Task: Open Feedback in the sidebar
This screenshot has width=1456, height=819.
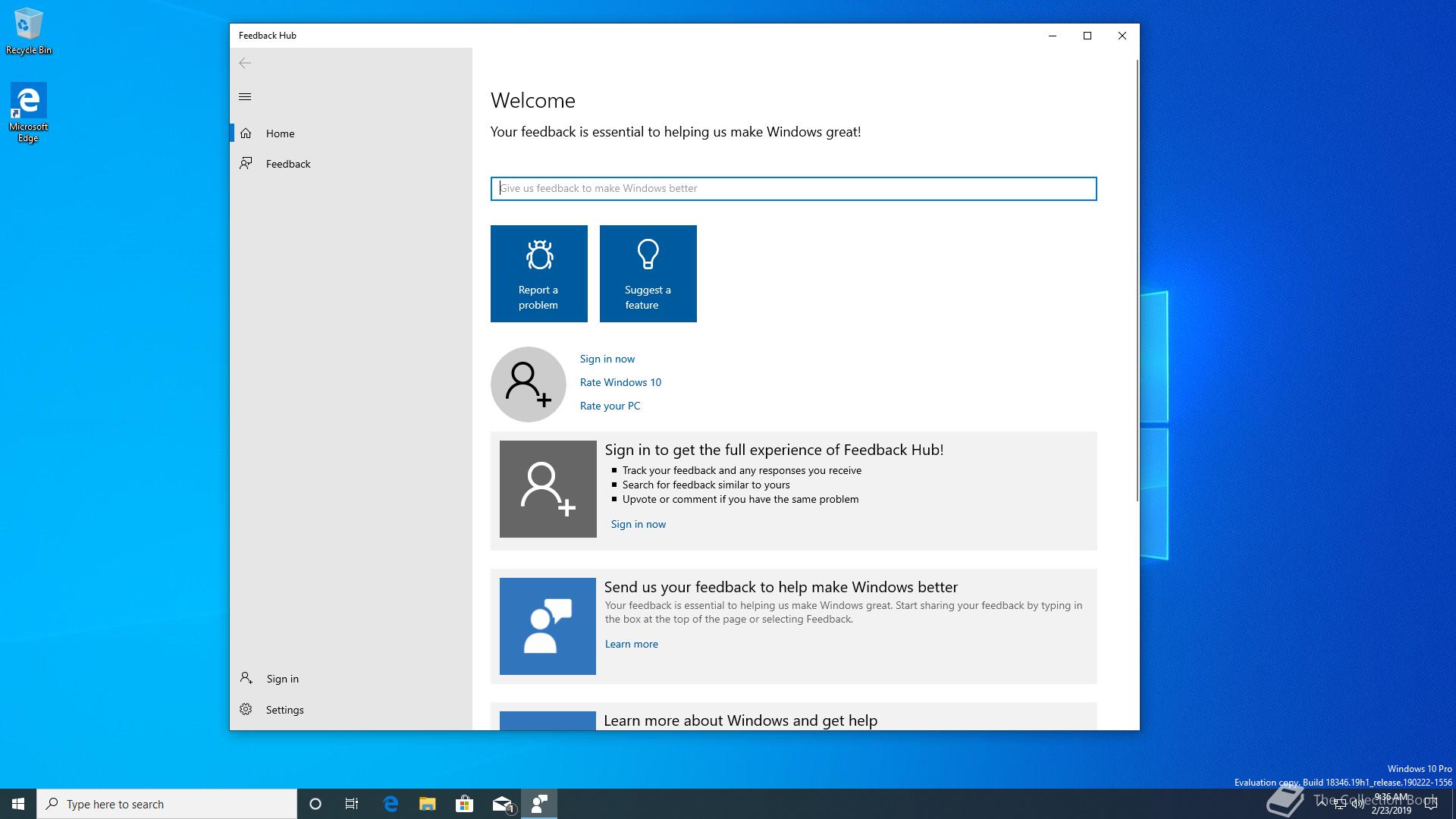Action: 351,164
